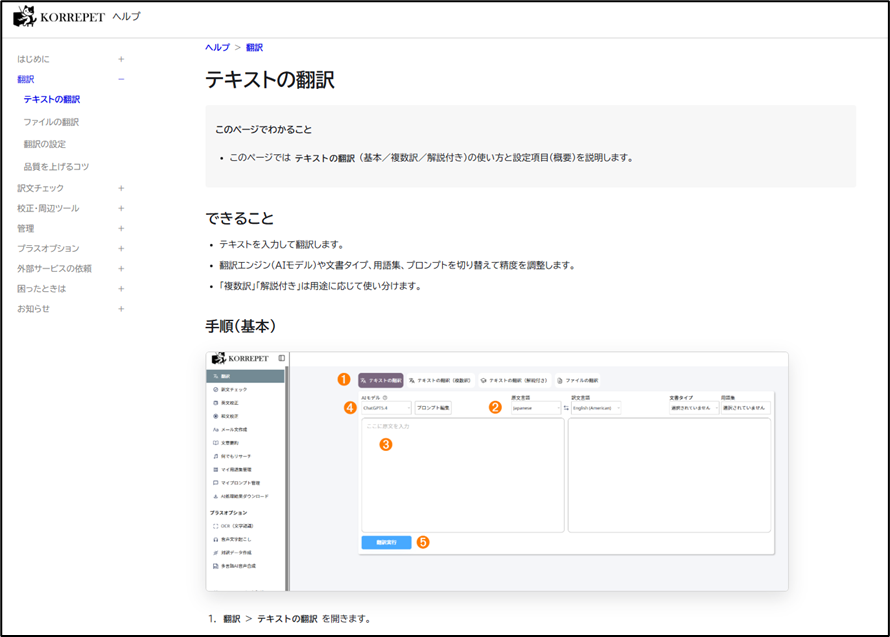Expand the 外部サービスの依頼 section

[x=121, y=268]
